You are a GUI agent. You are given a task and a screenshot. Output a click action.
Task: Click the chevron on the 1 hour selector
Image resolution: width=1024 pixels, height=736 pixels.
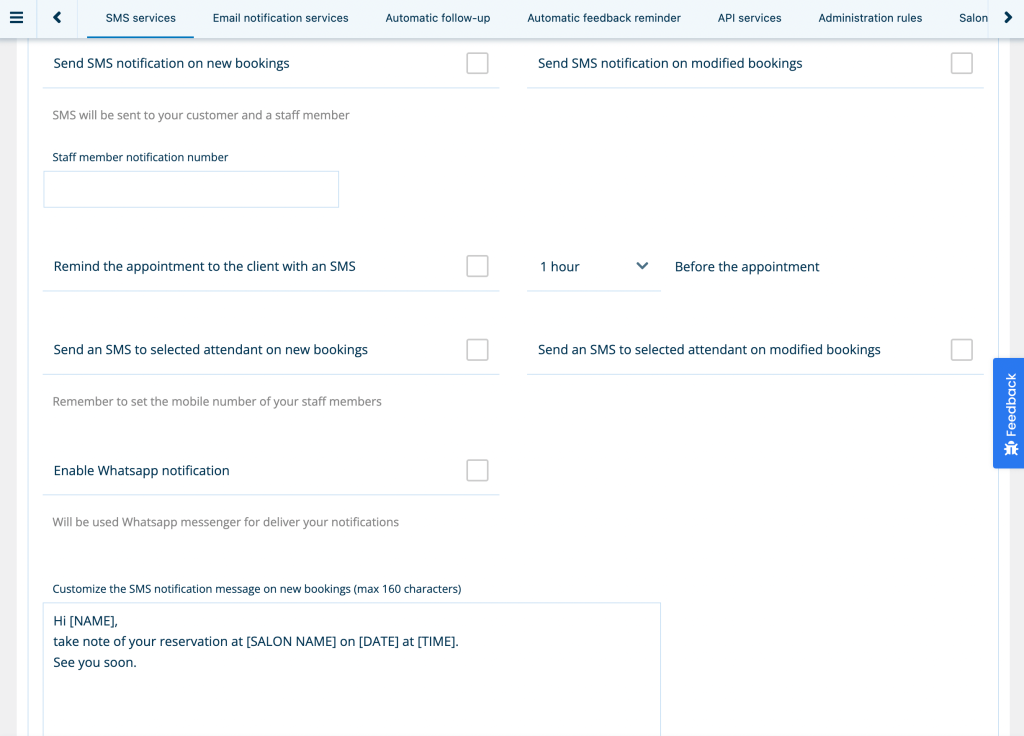coord(642,266)
